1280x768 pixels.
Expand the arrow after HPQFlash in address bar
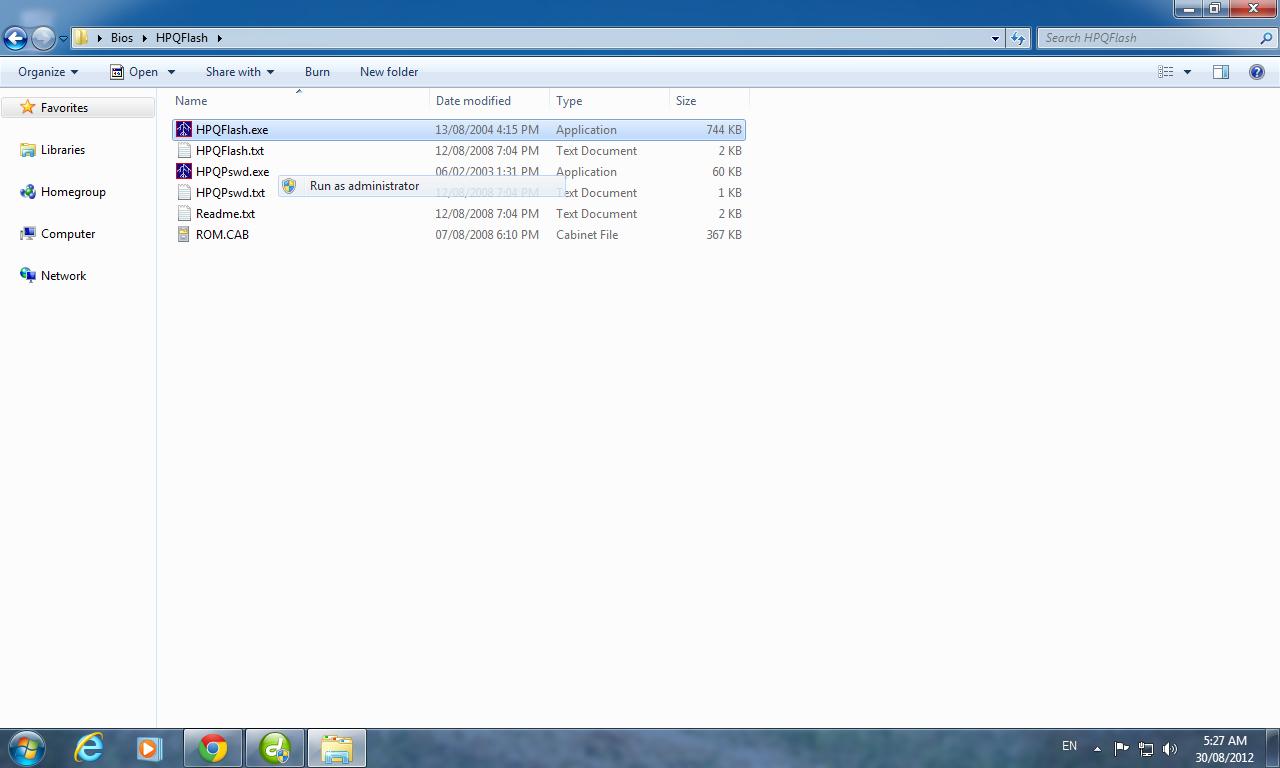(x=219, y=38)
